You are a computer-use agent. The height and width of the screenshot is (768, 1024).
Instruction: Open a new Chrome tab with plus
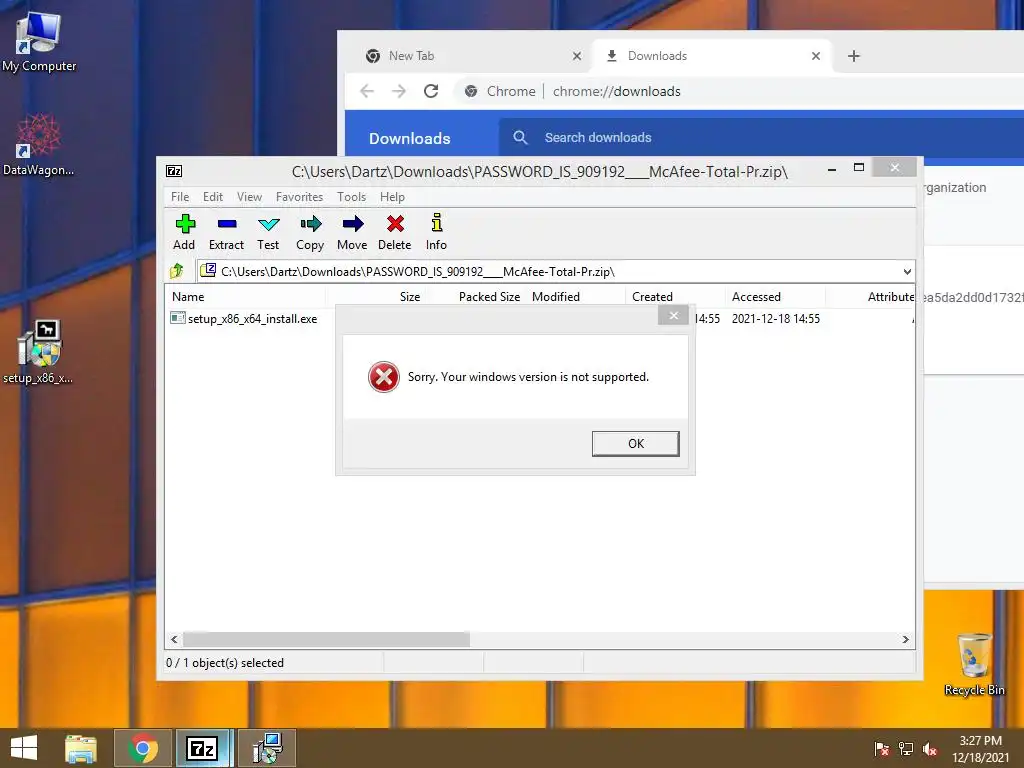pyautogui.click(x=854, y=56)
